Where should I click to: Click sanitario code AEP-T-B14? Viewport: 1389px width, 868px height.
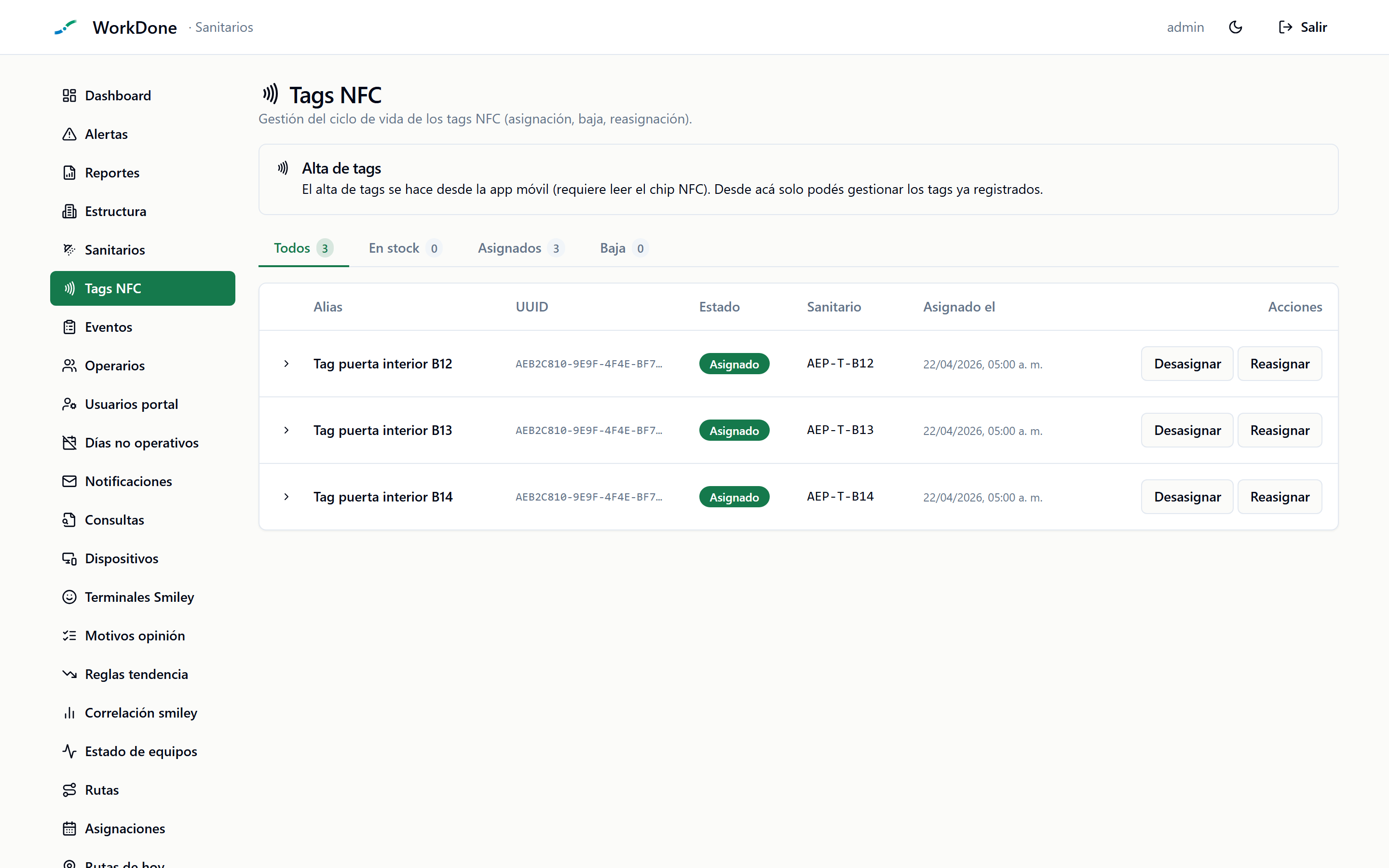point(840,497)
